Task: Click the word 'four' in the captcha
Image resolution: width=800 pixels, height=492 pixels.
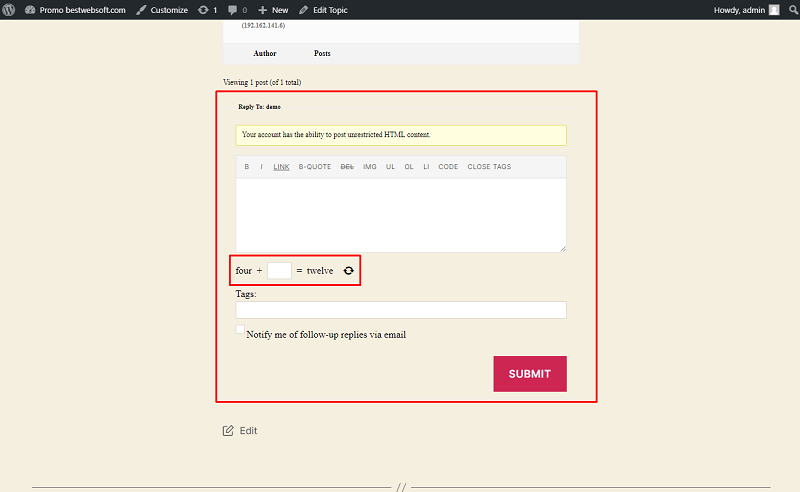Action: tap(244, 270)
